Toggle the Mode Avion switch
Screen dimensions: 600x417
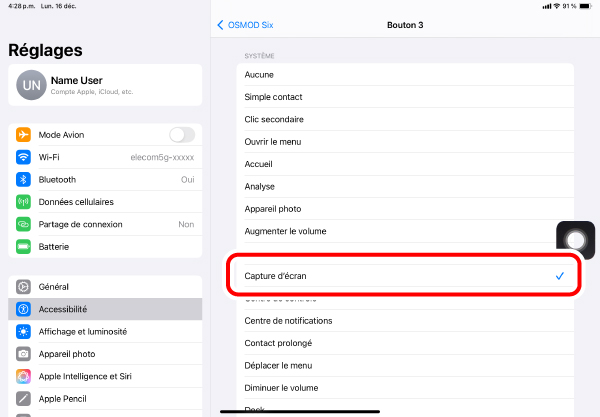pos(182,135)
